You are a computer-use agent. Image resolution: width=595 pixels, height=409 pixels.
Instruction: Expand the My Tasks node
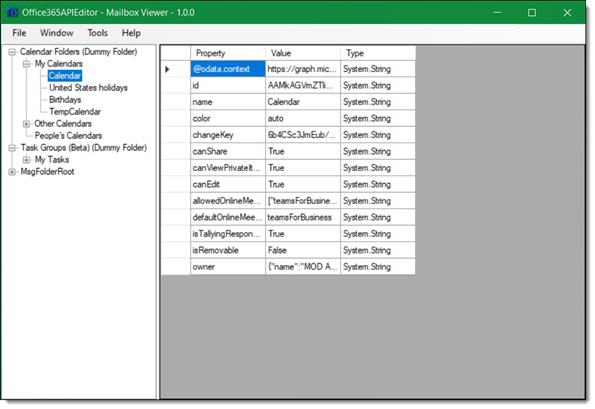tap(26, 160)
